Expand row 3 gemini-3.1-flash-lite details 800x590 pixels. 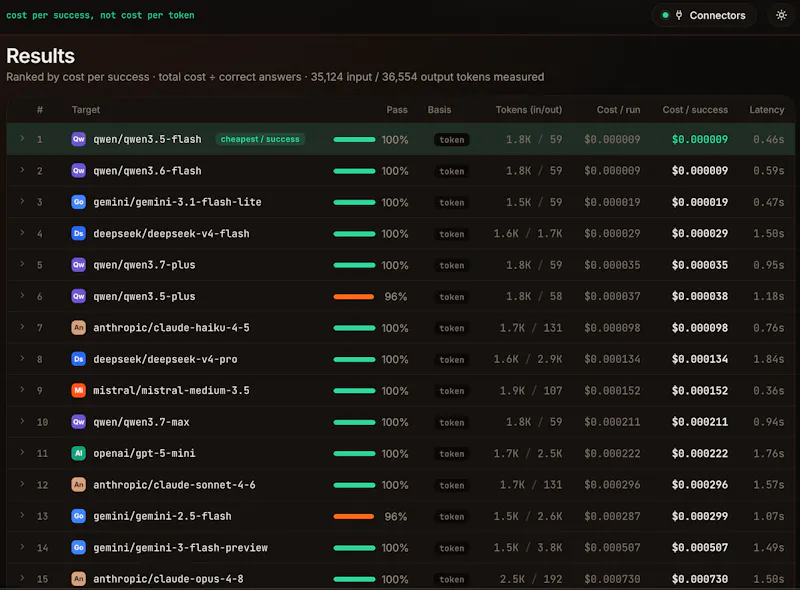tap(22, 201)
